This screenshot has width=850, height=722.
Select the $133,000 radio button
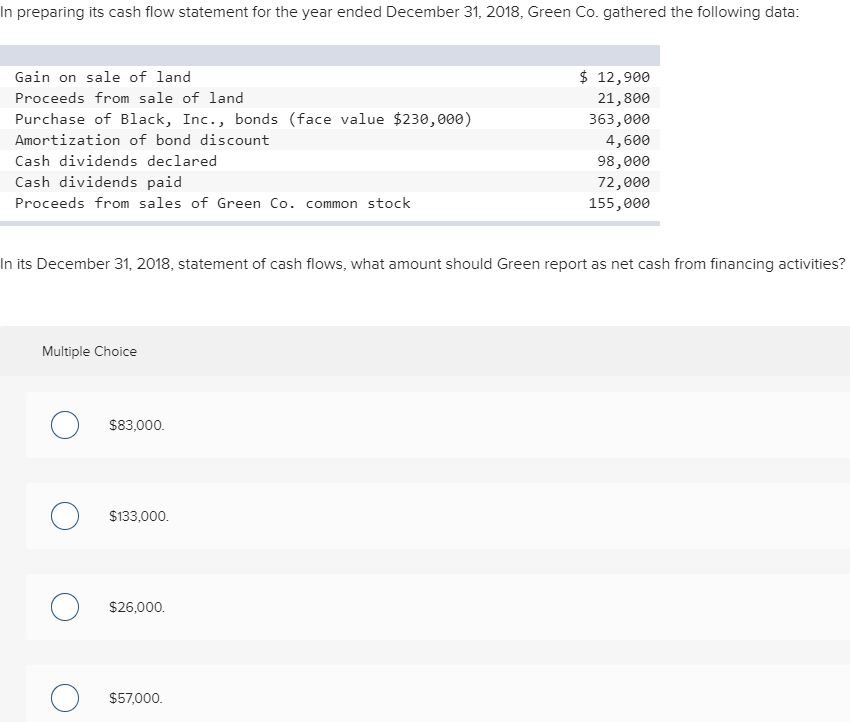64,516
